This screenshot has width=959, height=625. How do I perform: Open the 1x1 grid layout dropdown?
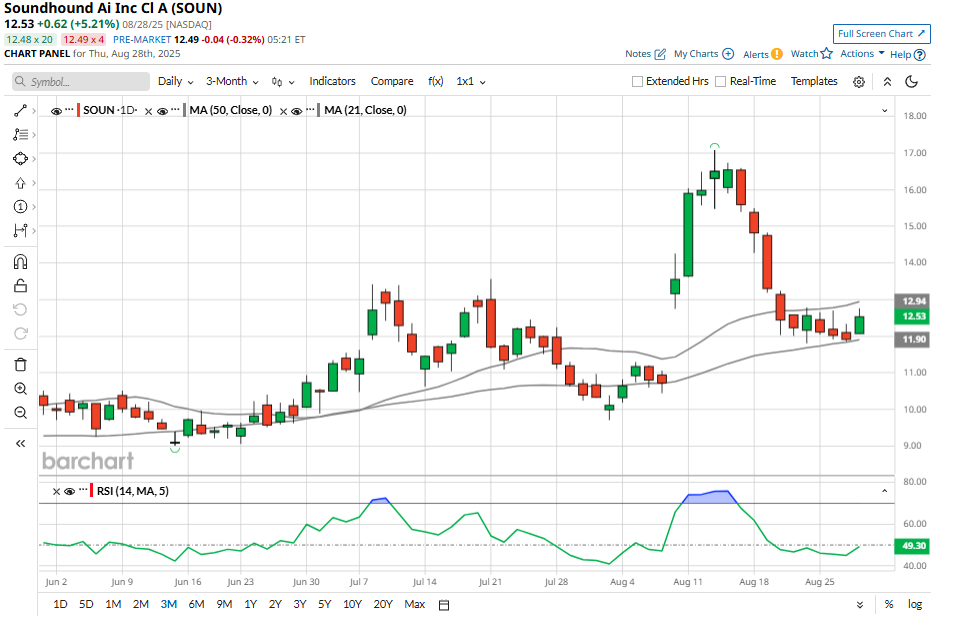(471, 81)
